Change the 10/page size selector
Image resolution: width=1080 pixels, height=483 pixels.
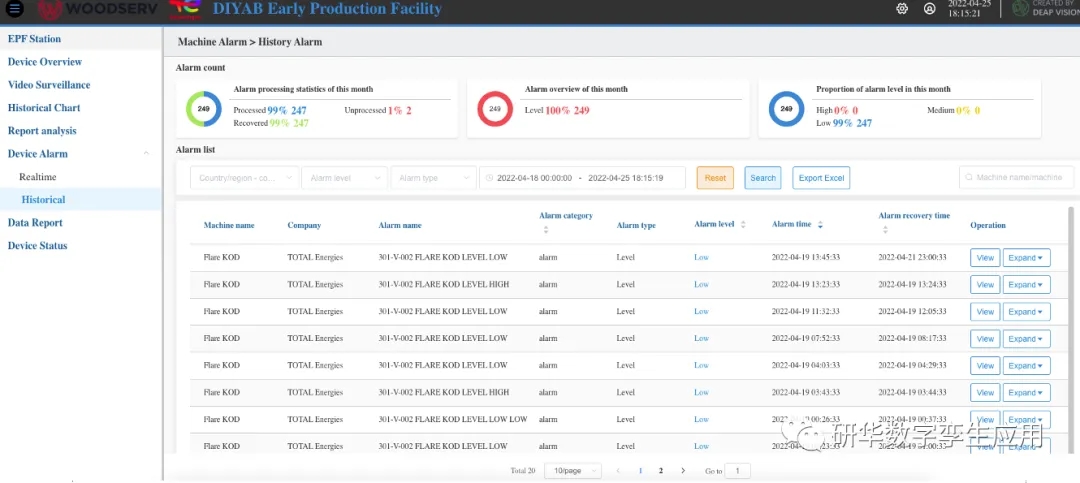[x=572, y=470]
